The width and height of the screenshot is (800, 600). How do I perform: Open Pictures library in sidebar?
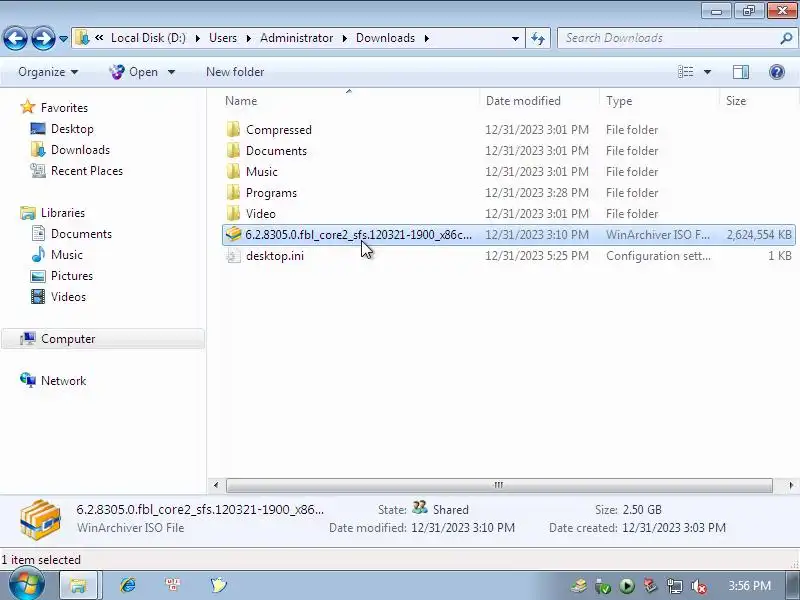[71, 276]
